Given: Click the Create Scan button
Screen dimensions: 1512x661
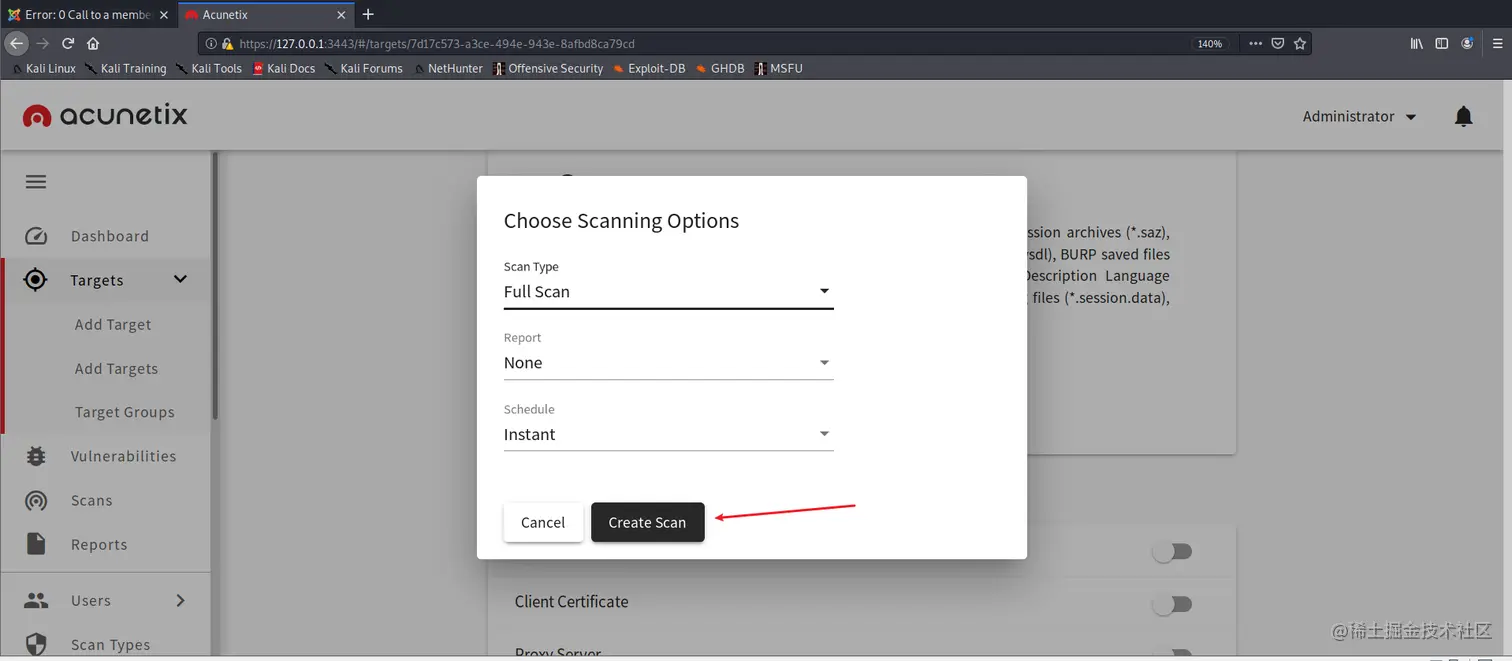Looking at the screenshot, I should [x=647, y=522].
